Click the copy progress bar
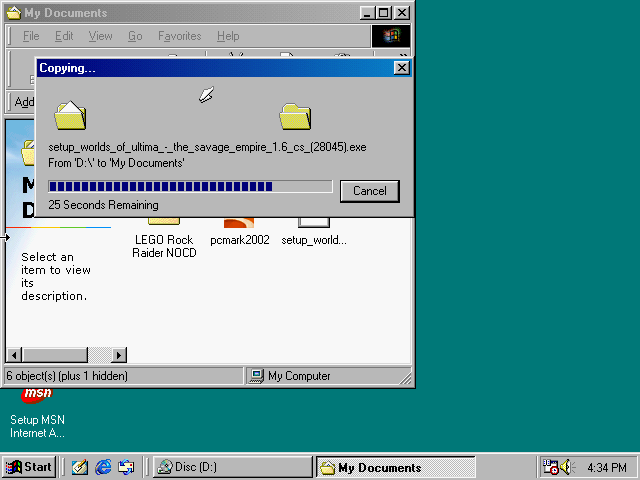This screenshot has width=640, height=480. pos(190,187)
